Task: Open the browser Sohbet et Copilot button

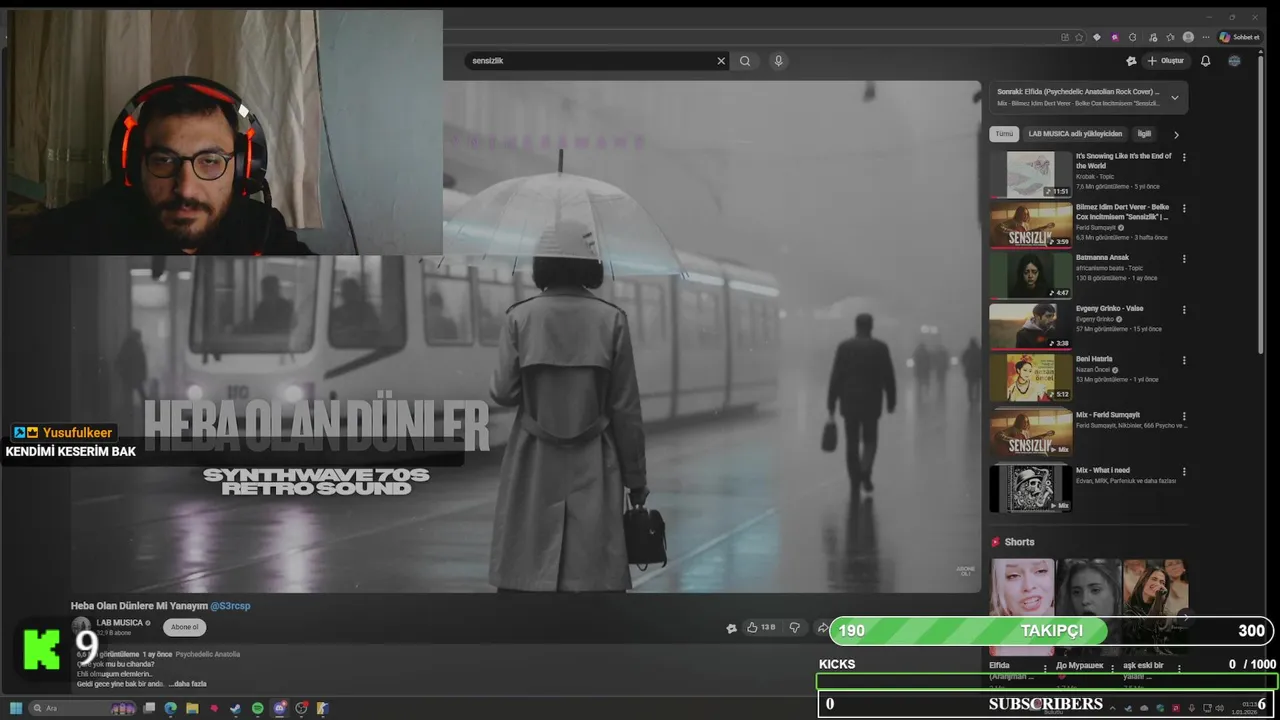Action: point(1238,37)
